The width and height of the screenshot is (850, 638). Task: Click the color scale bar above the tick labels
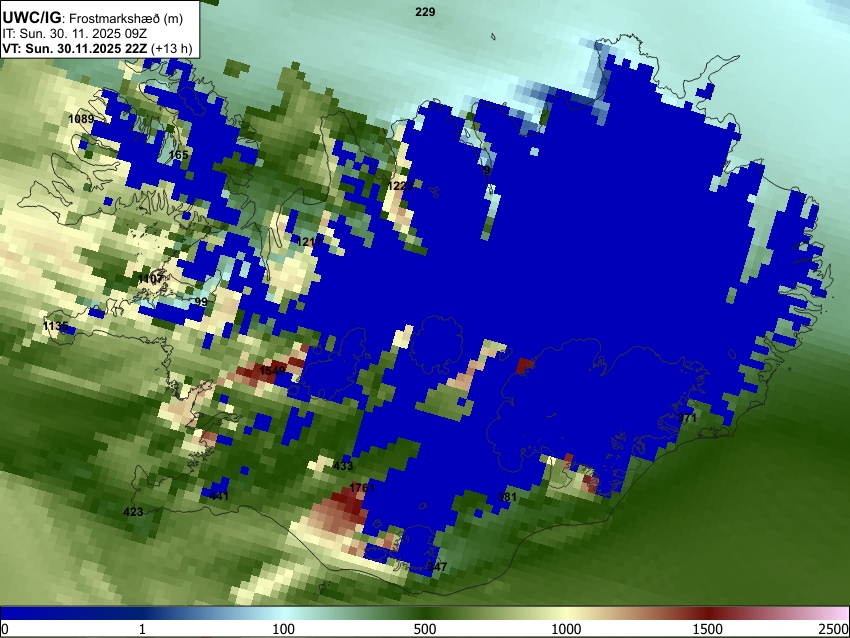(425, 613)
